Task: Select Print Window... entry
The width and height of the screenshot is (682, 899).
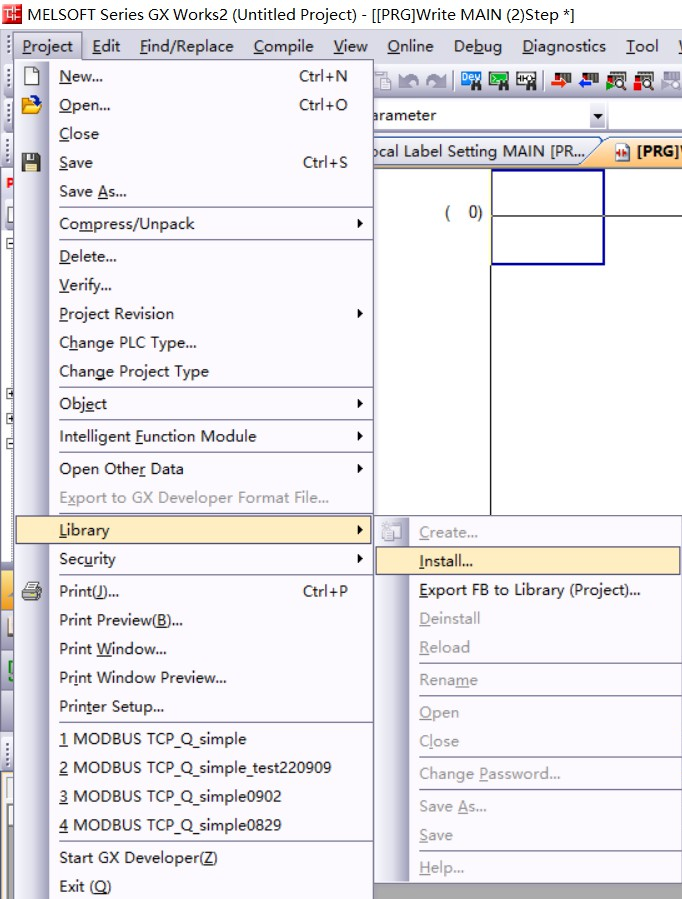Action: coord(194,648)
